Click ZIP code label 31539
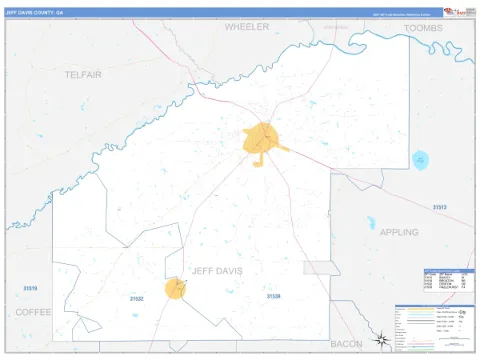This screenshot has width=480, height=360. (x=273, y=296)
